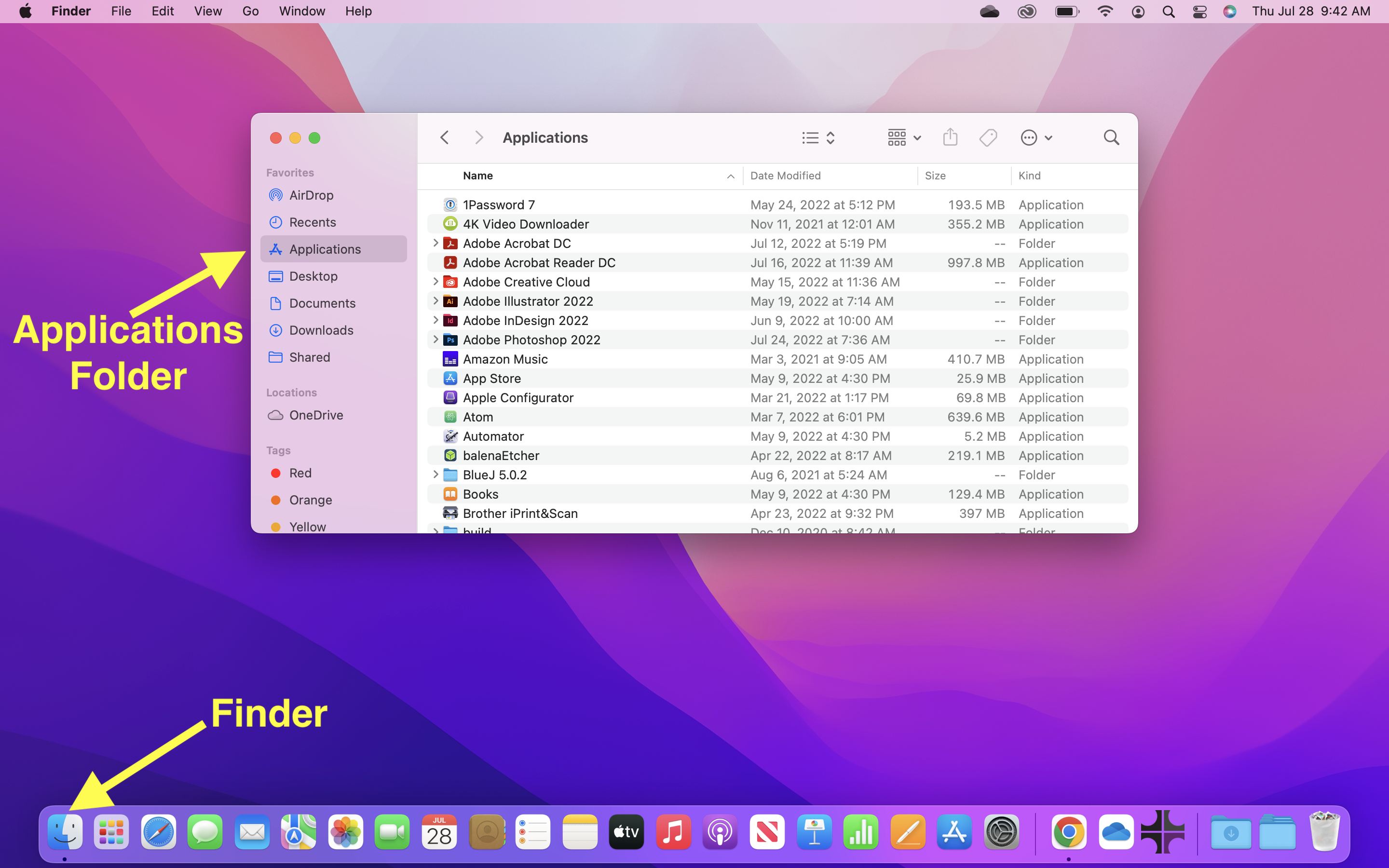The height and width of the screenshot is (868, 1389).
Task: Open Control Center in the menu bar
Action: coord(1199,12)
